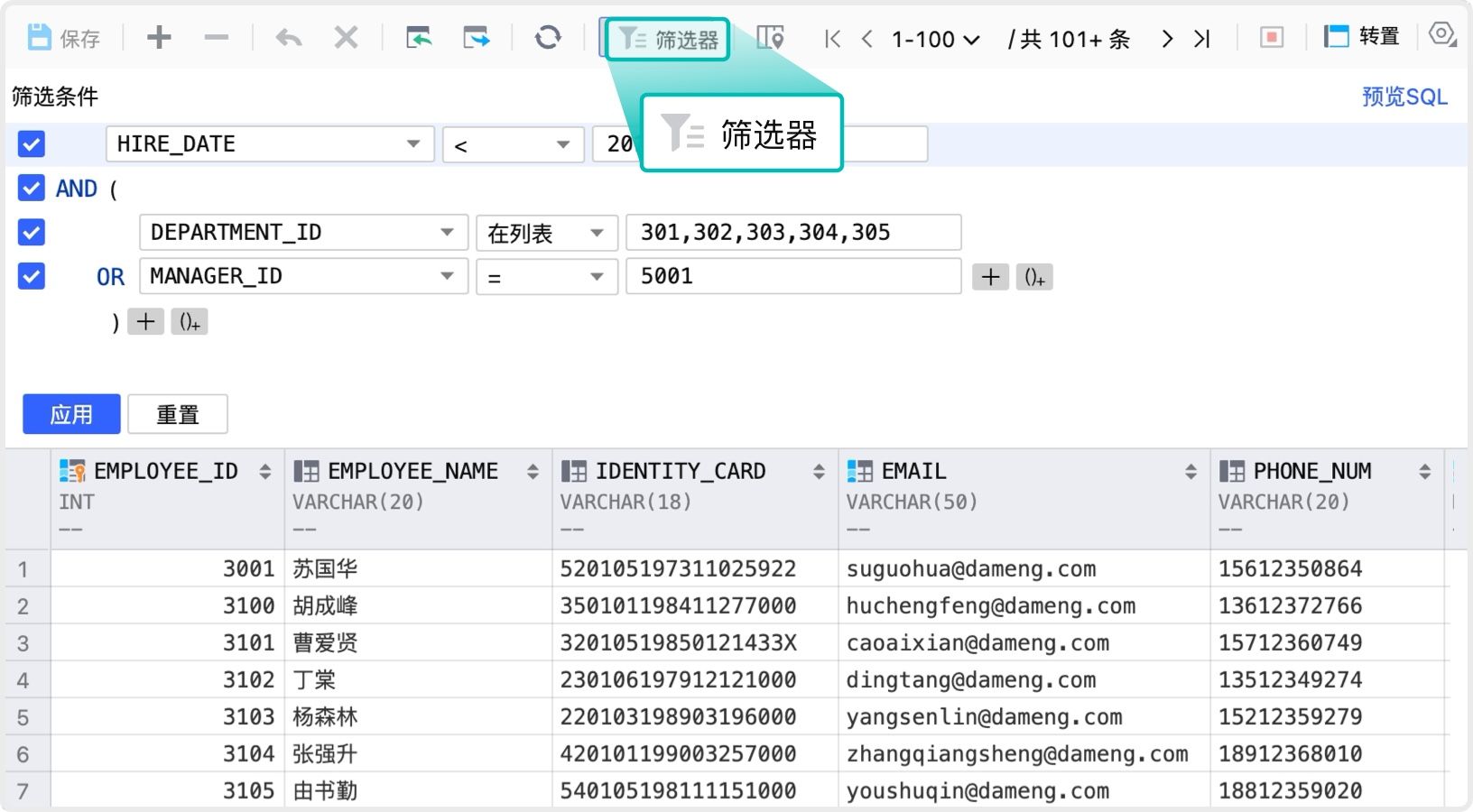Open the 预览SQL link
Screen dimensions: 1473x812
(1404, 97)
